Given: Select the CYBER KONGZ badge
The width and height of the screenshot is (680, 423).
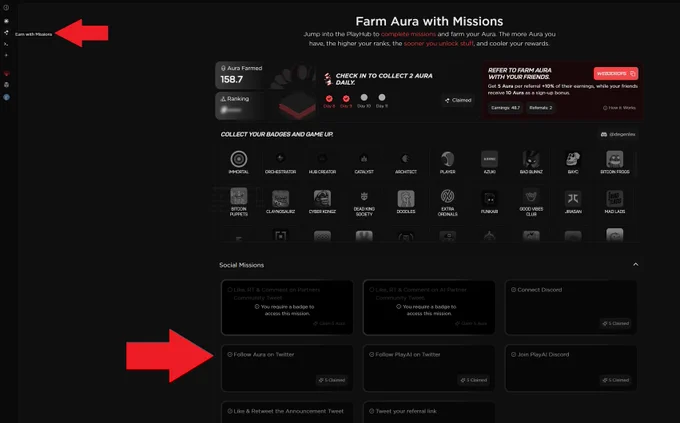Looking at the screenshot, I should 322,202.
